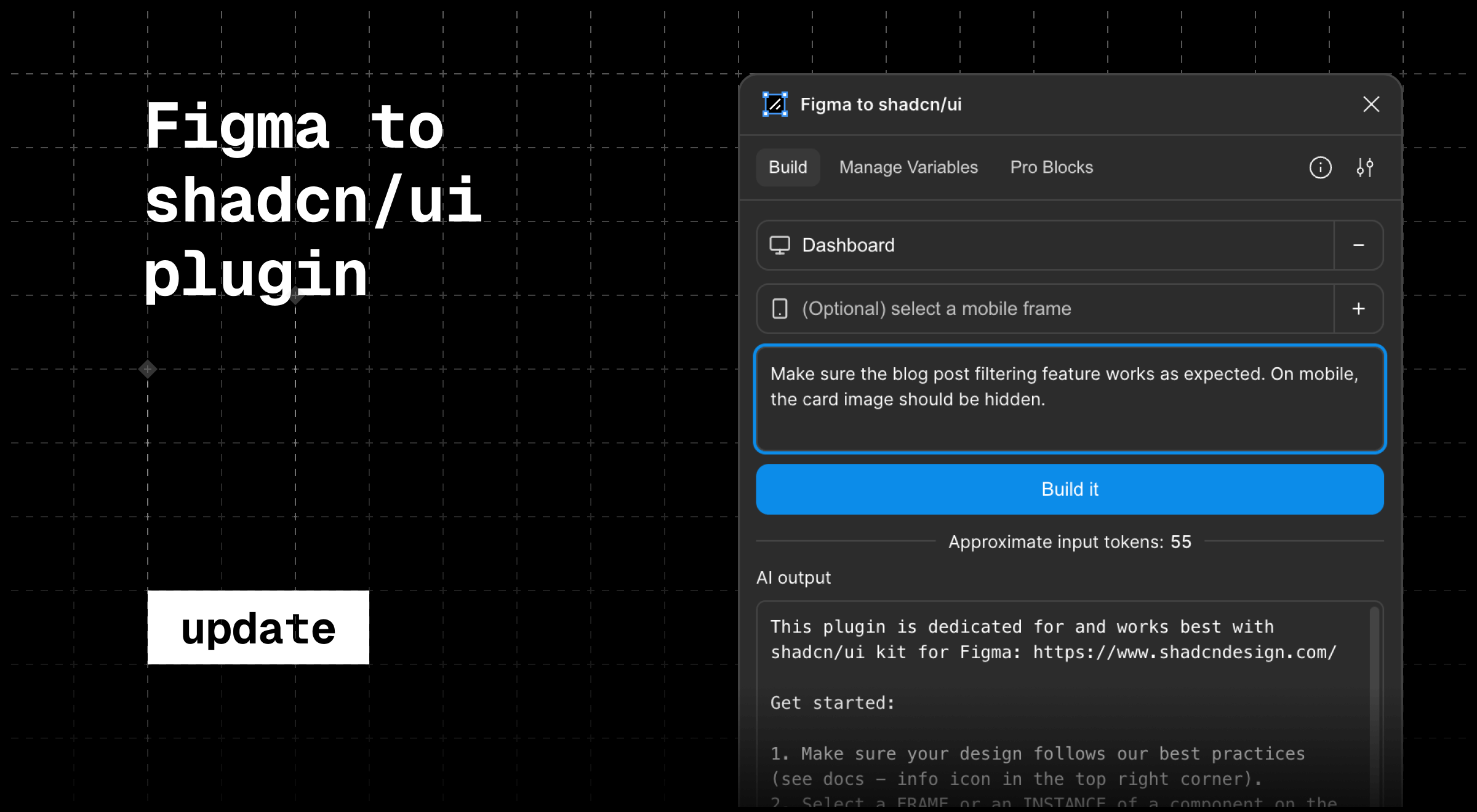Click the Figma to shadcn/ui plugin logo
Screen dimensions: 1477x812
point(774,104)
